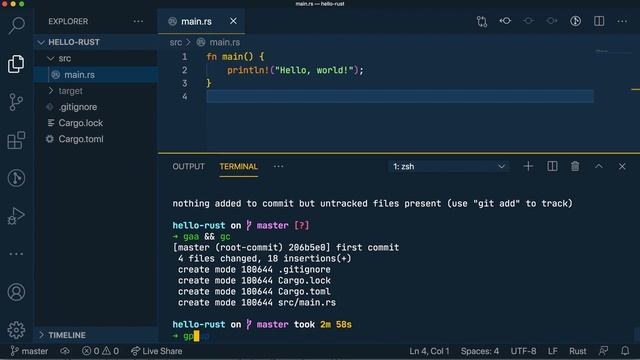Image resolution: width=640 pixels, height=360 pixels.
Task: Open the Extensions view
Action: coord(16,140)
